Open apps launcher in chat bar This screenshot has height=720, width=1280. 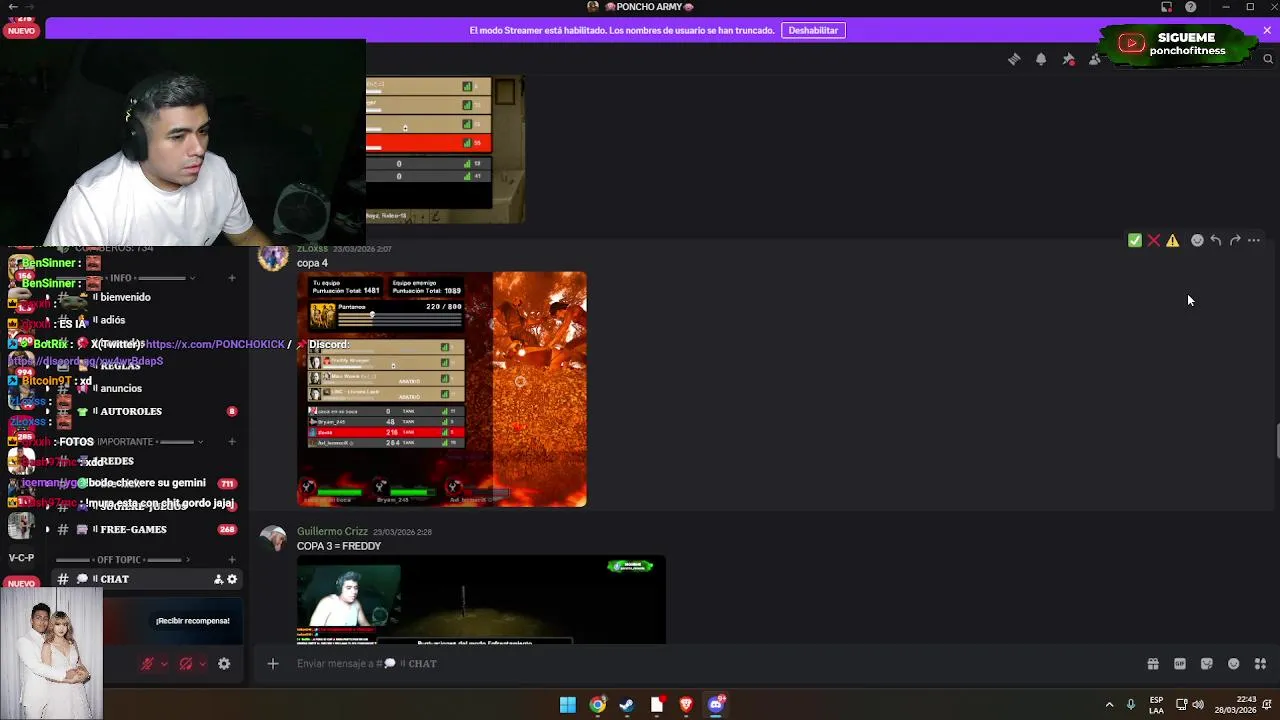click(1260, 664)
